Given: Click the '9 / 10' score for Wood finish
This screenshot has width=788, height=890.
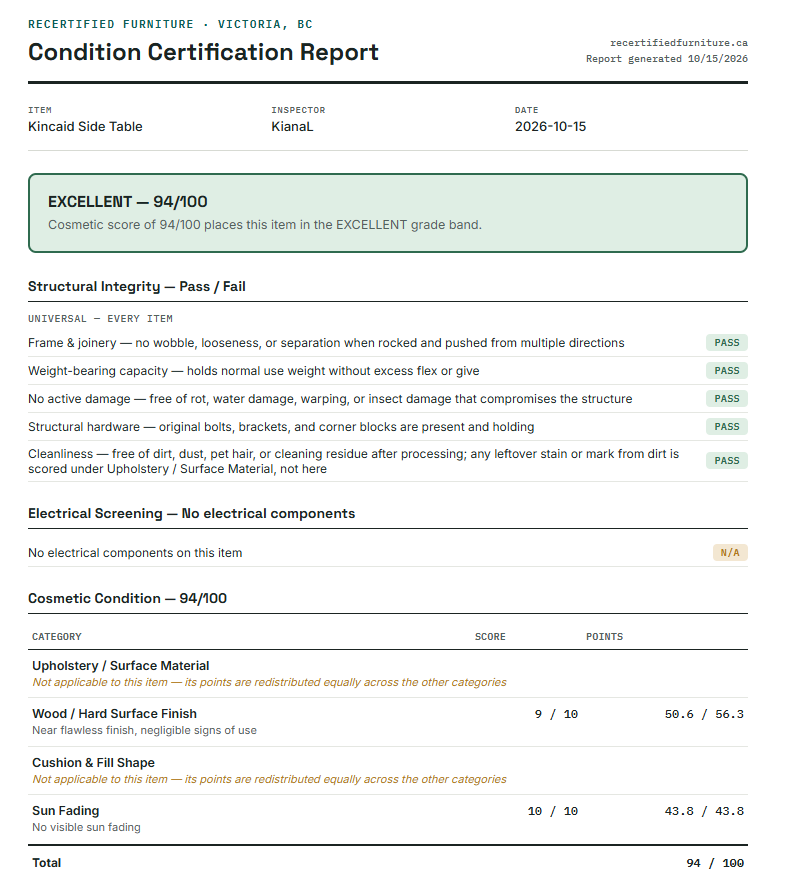Looking at the screenshot, I should (556, 714).
